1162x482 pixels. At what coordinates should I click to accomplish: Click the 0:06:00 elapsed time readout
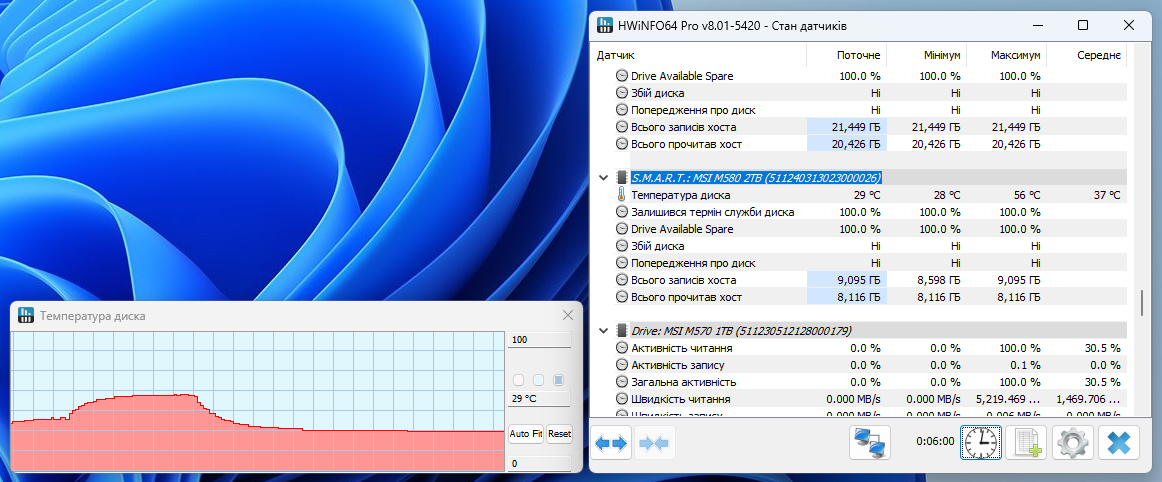934,440
